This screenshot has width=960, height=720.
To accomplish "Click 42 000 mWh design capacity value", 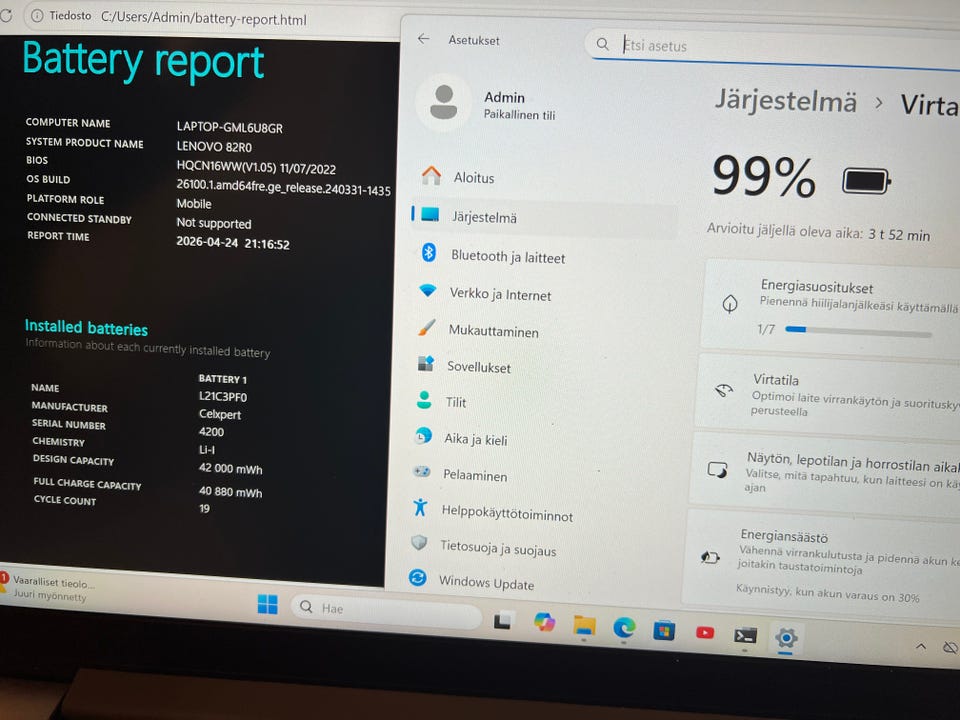I will coord(230,469).
